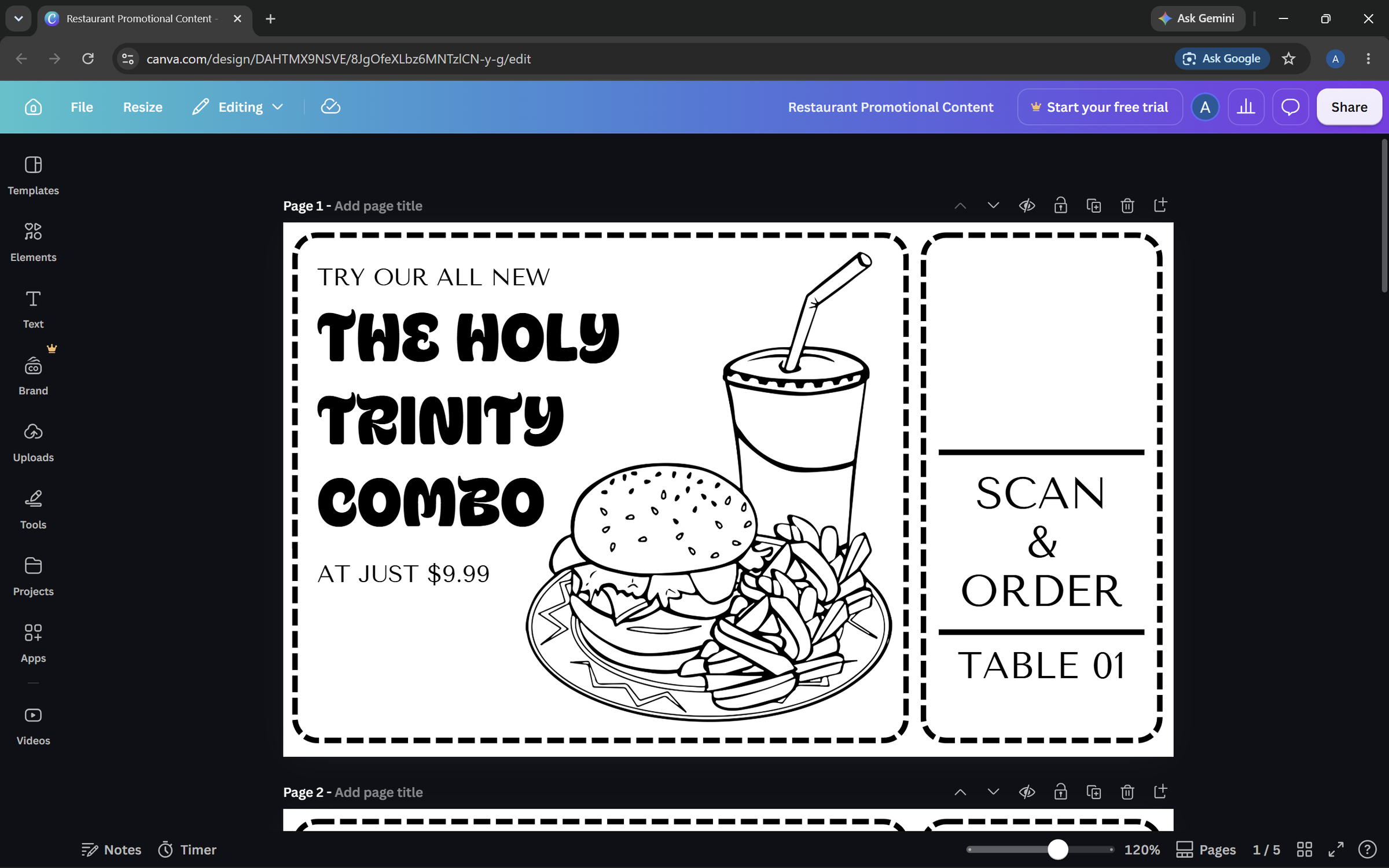Viewport: 1389px width, 868px height.
Task: Add a new page after Page 2
Action: click(x=1160, y=792)
